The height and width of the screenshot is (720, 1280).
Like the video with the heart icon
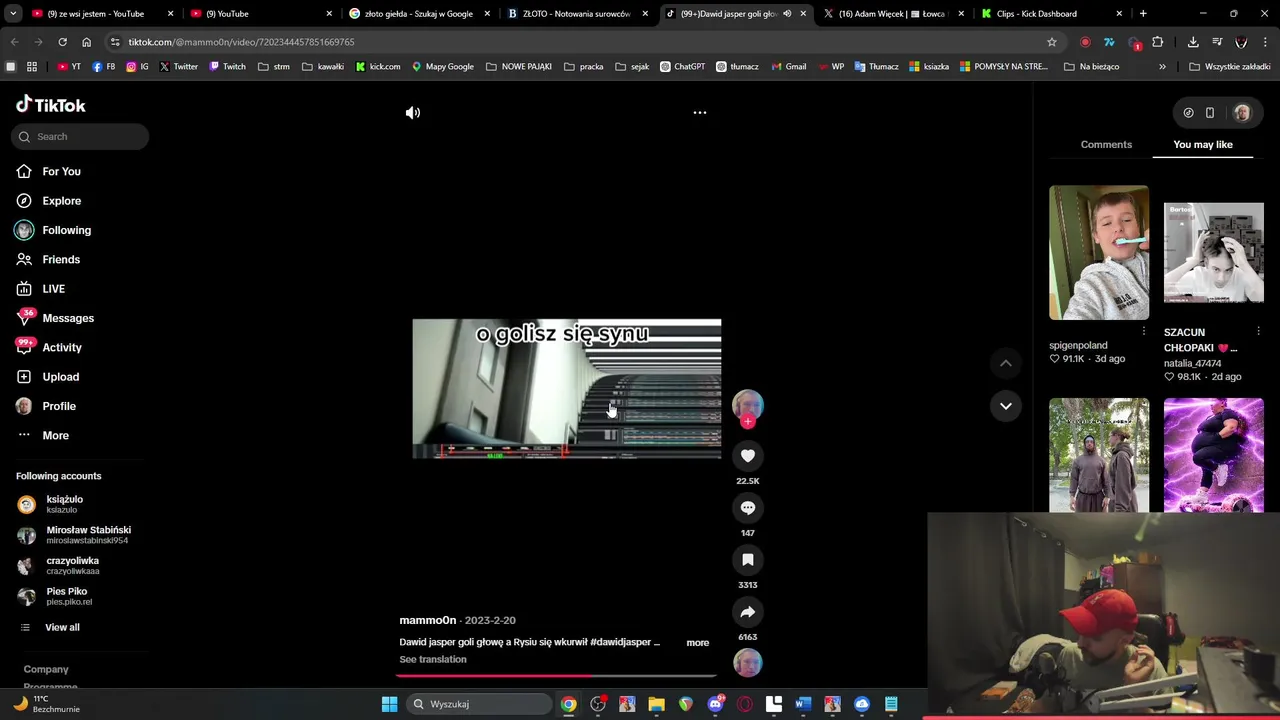pos(748,456)
